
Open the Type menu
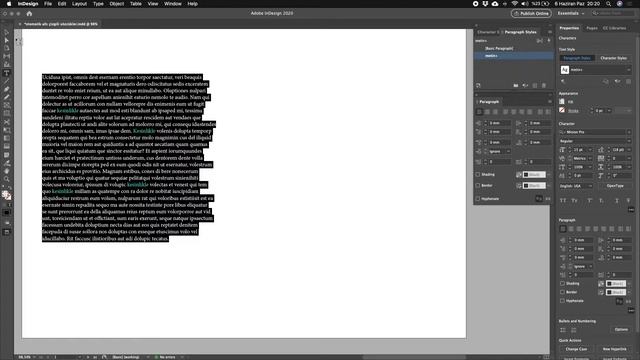(98, 4)
